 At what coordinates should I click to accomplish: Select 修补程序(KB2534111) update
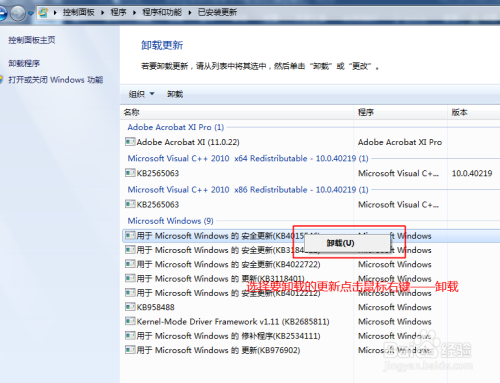pos(228,336)
